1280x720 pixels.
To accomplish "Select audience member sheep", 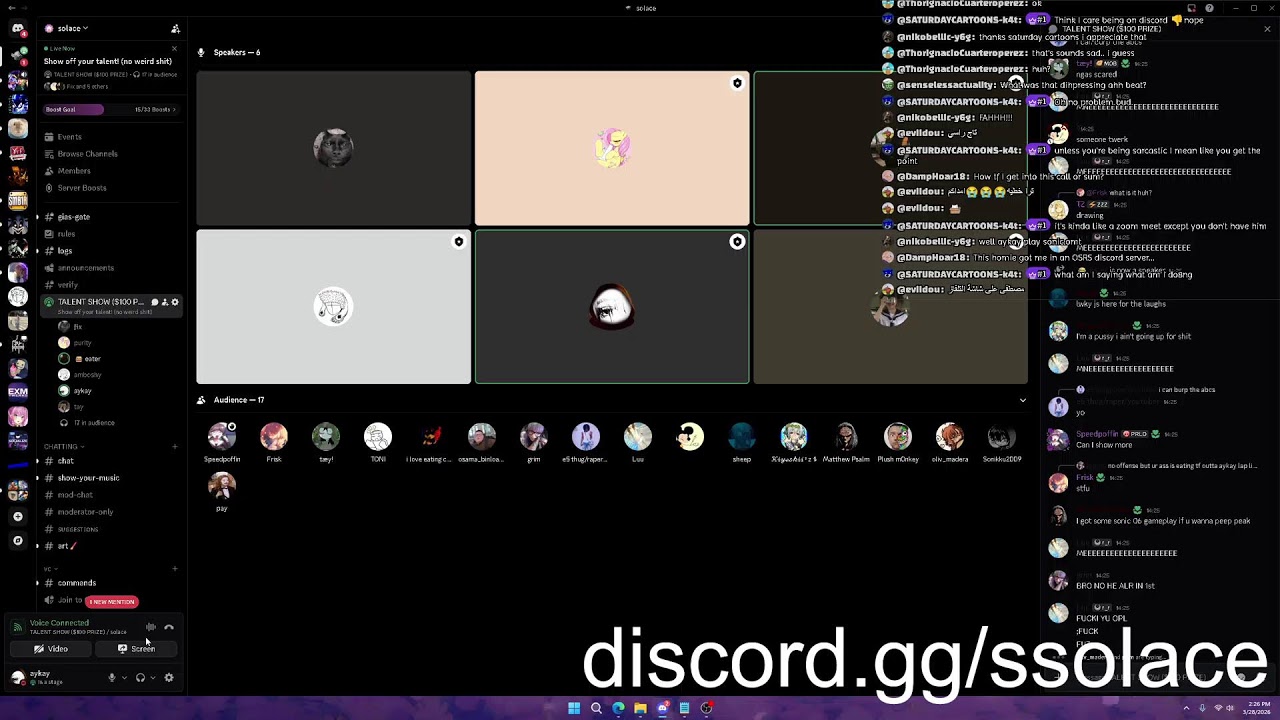I will coord(742,442).
